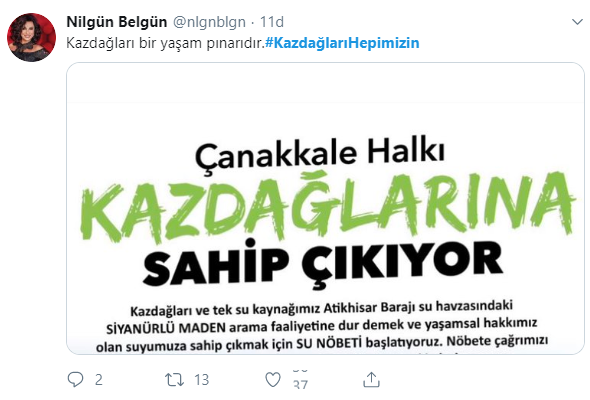Open the share options arrow icon
The image size is (590, 400).
(371, 379)
